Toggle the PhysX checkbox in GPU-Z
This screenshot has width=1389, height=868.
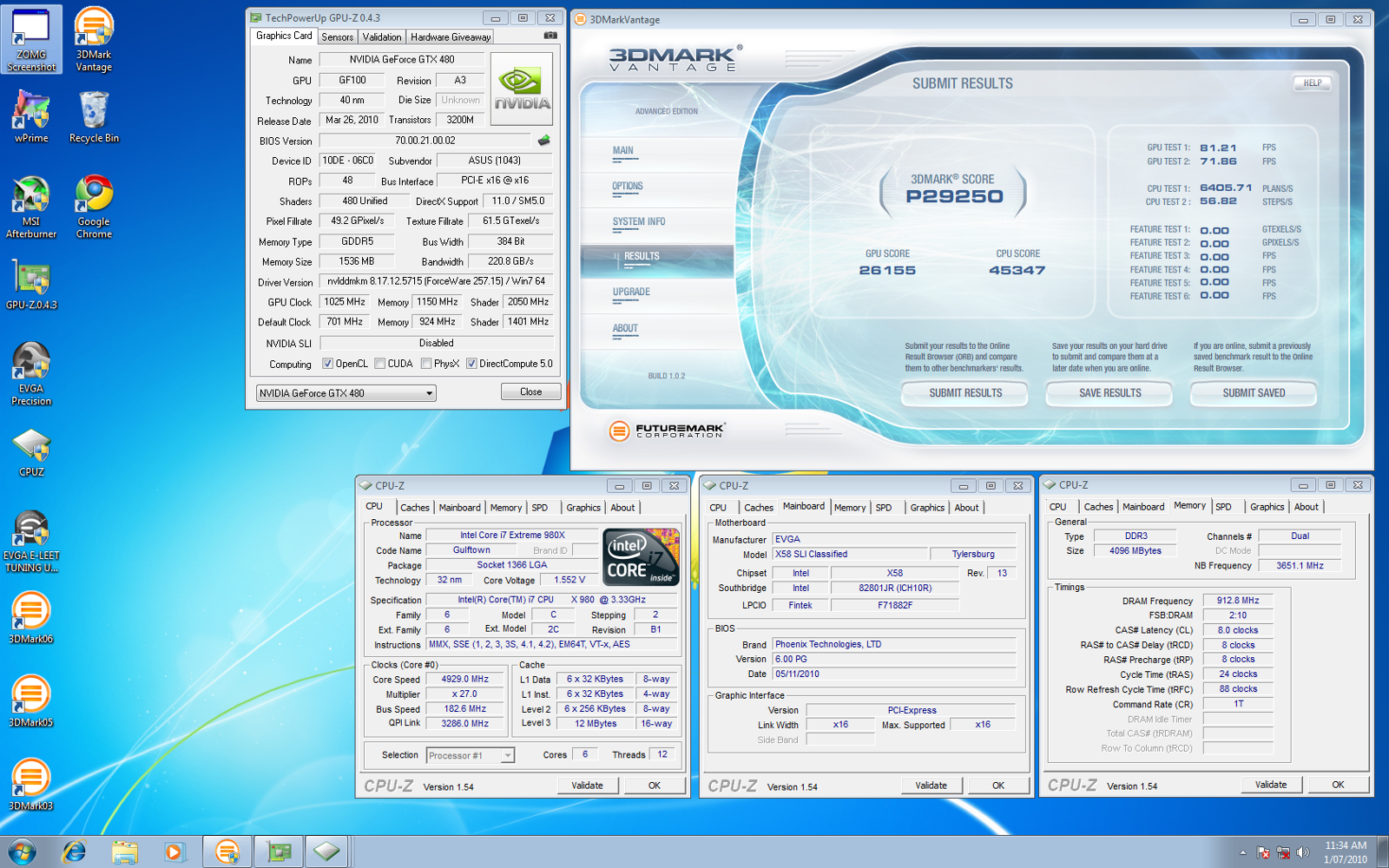(x=425, y=364)
